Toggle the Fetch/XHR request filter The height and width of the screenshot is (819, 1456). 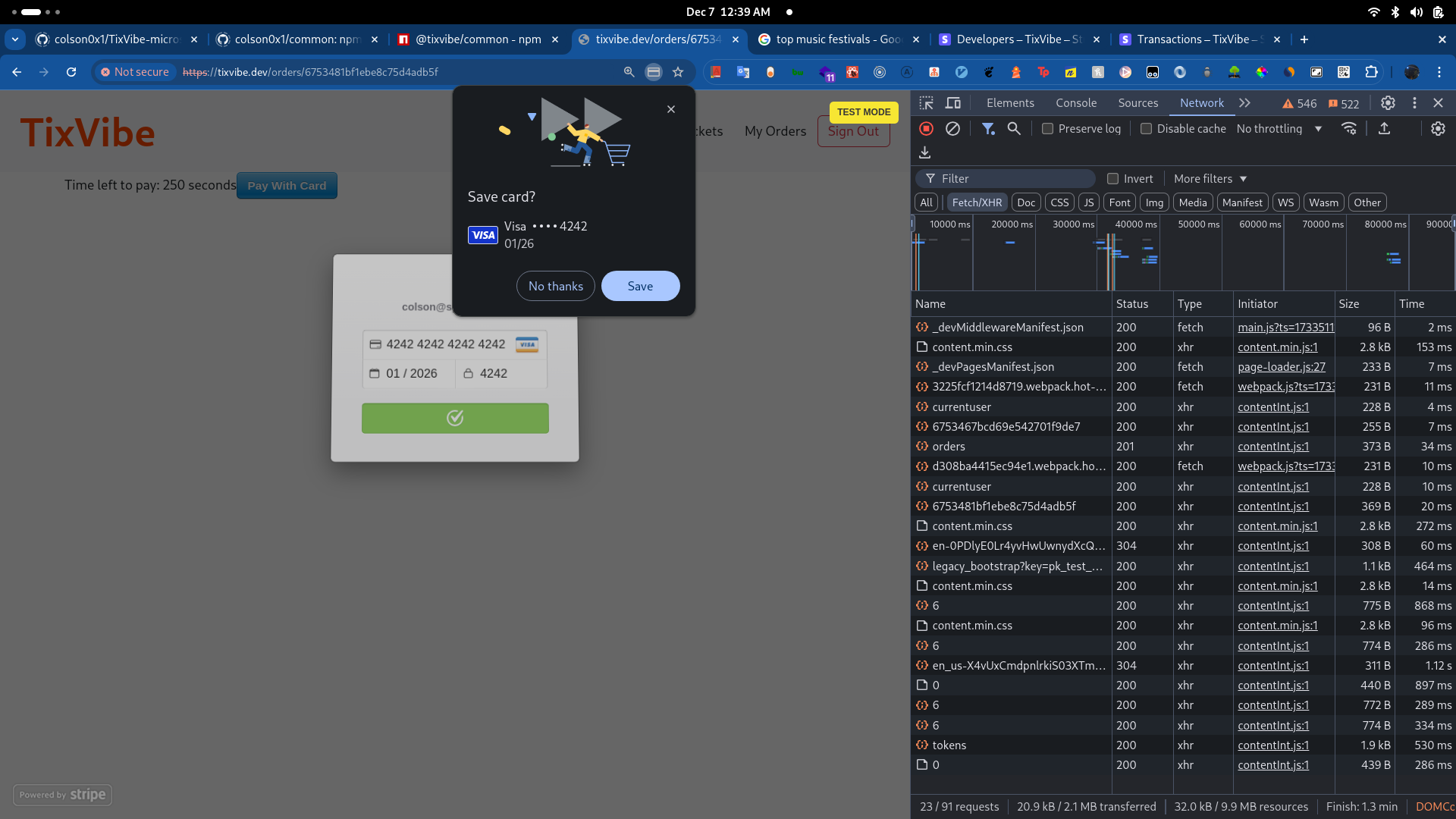pyautogui.click(x=977, y=202)
